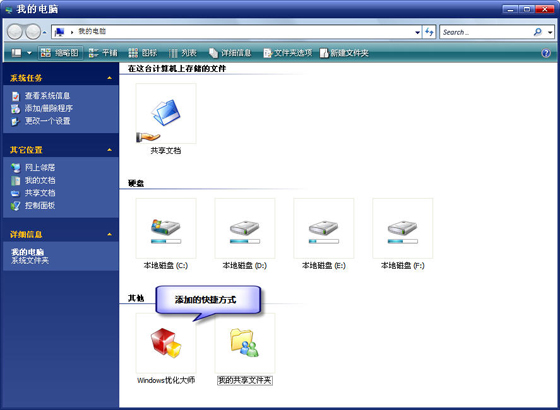560x410 pixels.
Task: Select the 我的共享文件夹 folder icon
Action: [245, 343]
